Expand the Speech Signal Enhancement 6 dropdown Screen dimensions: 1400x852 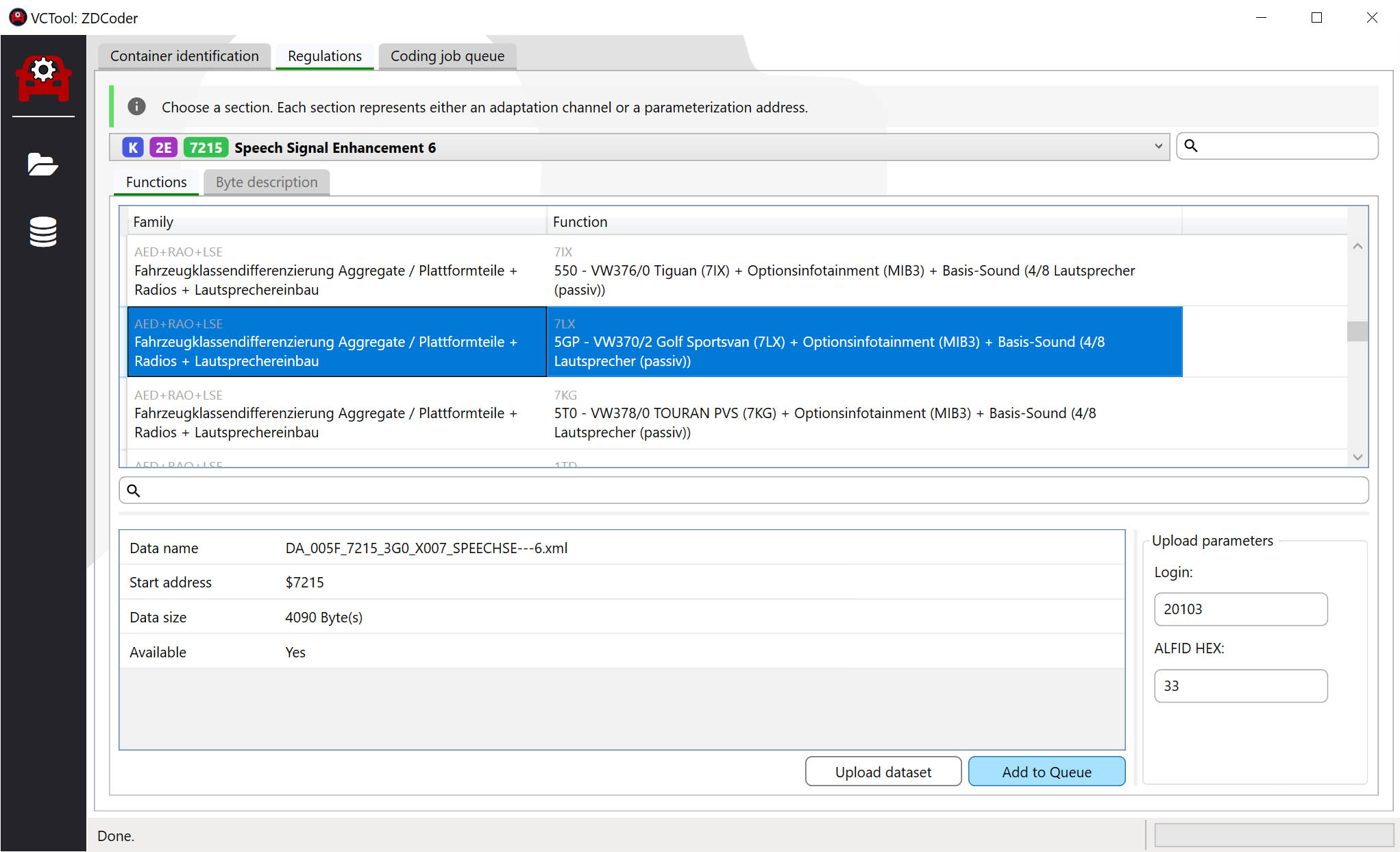(x=1157, y=147)
